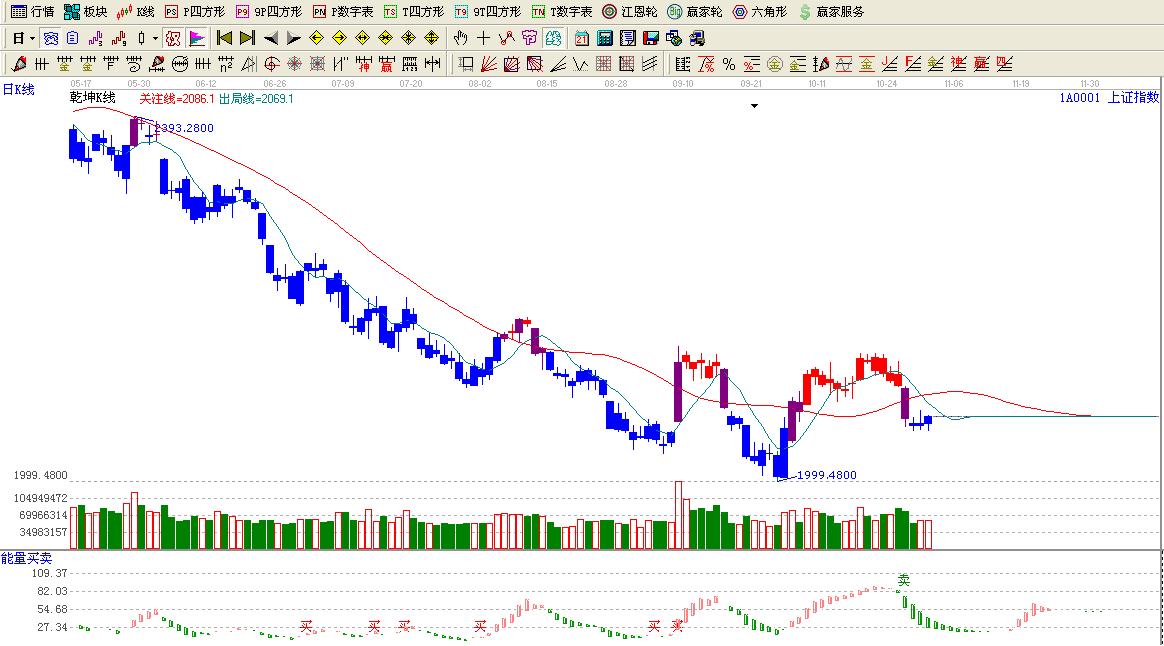Open the calculator icon
The height and width of the screenshot is (646, 1164).
604,38
